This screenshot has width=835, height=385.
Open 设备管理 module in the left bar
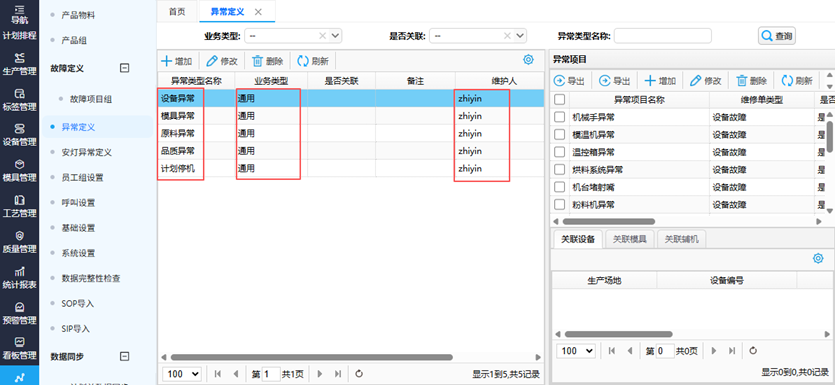(x=20, y=135)
